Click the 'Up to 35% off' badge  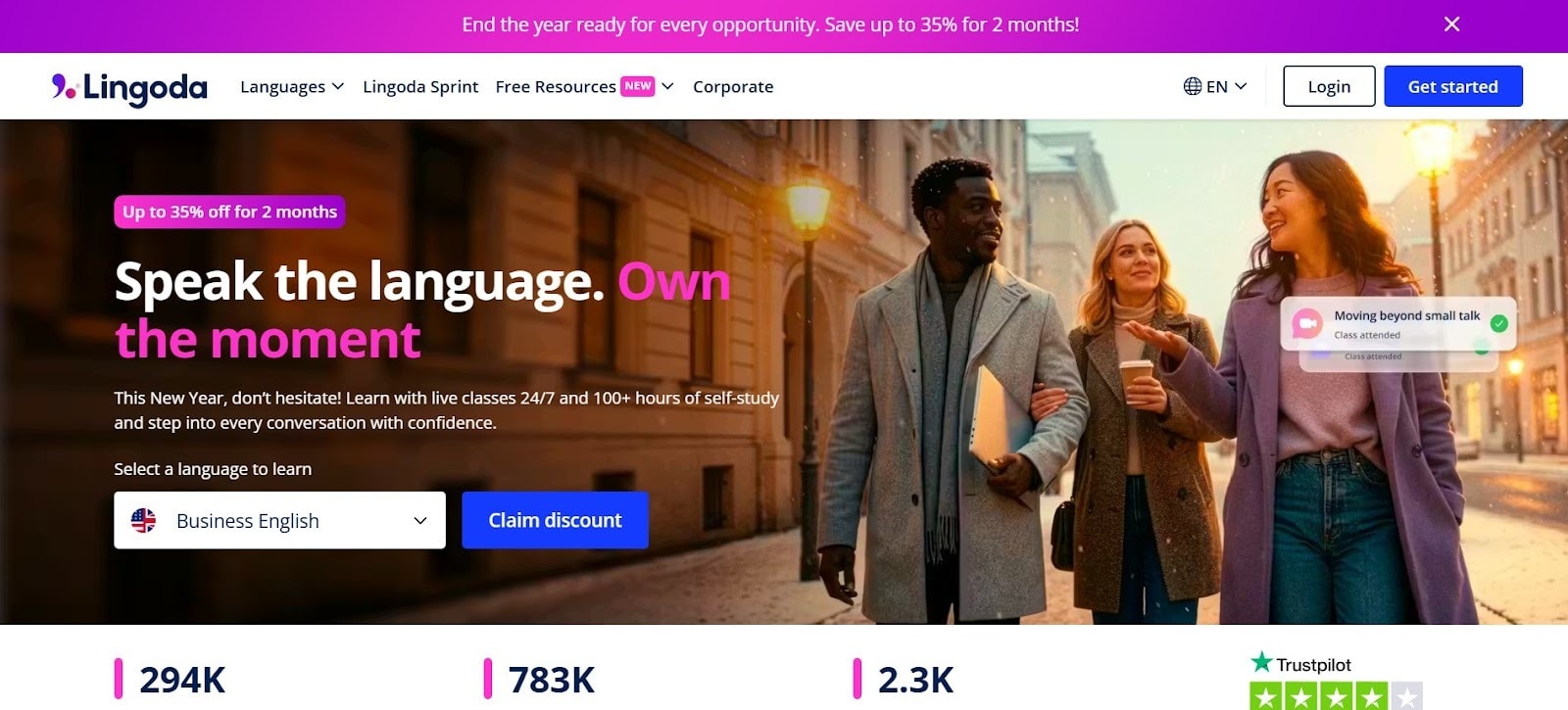click(x=229, y=212)
